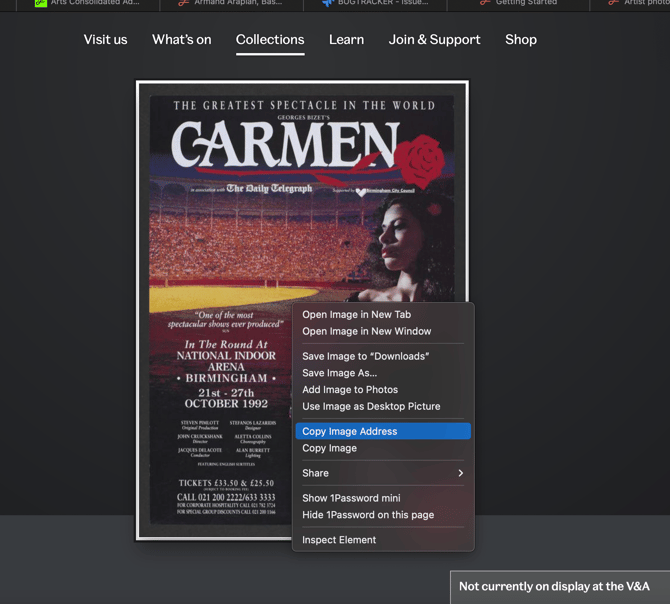The height and width of the screenshot is (604, 670).
Task: Select Inspect Element menu entry
Action: pos(383,540)
